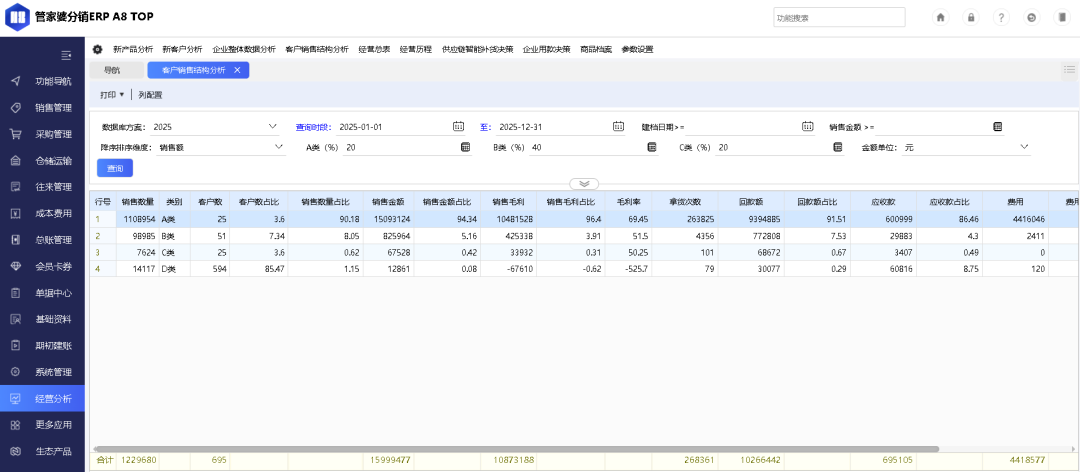Open 商品档案 menu item

point(596,50)
